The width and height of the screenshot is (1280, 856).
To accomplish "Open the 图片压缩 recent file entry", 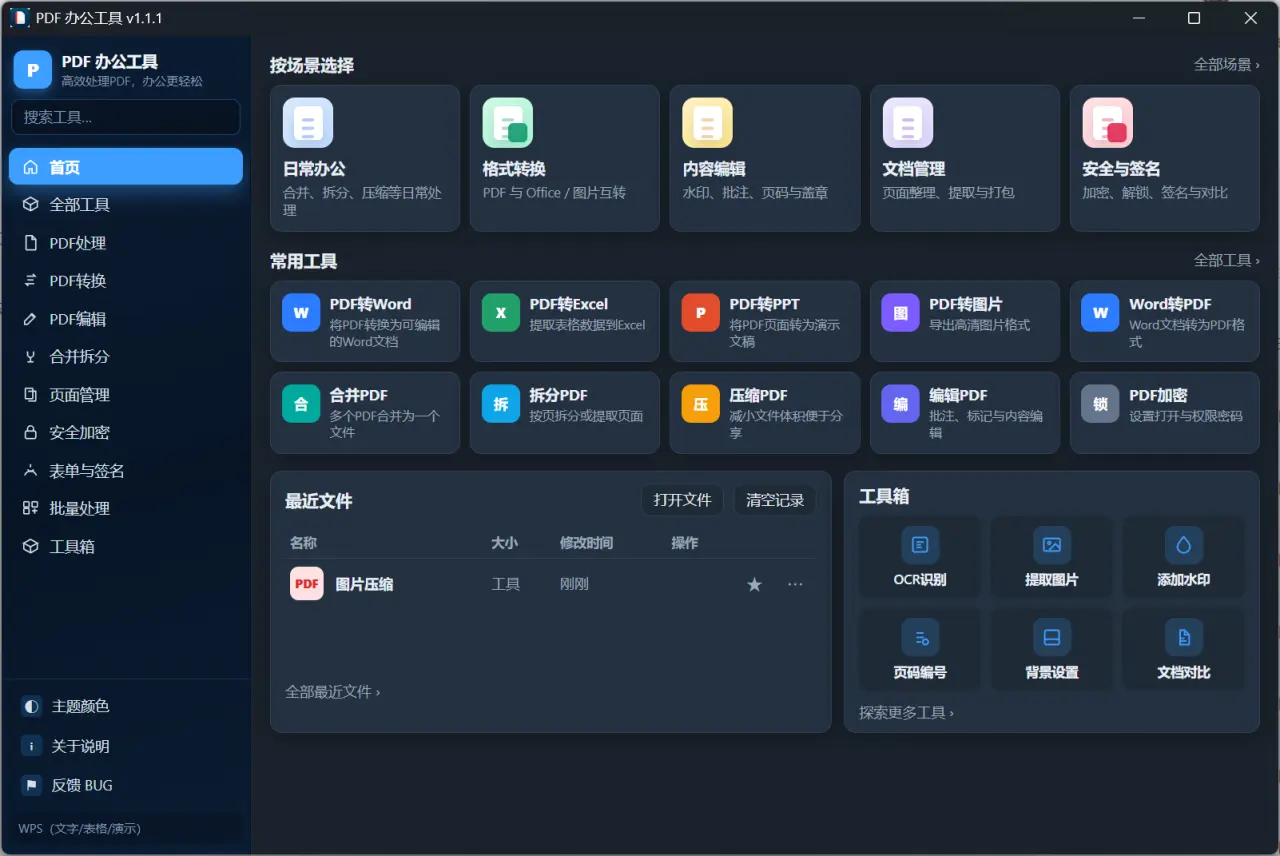I will (x=364, y=584).
